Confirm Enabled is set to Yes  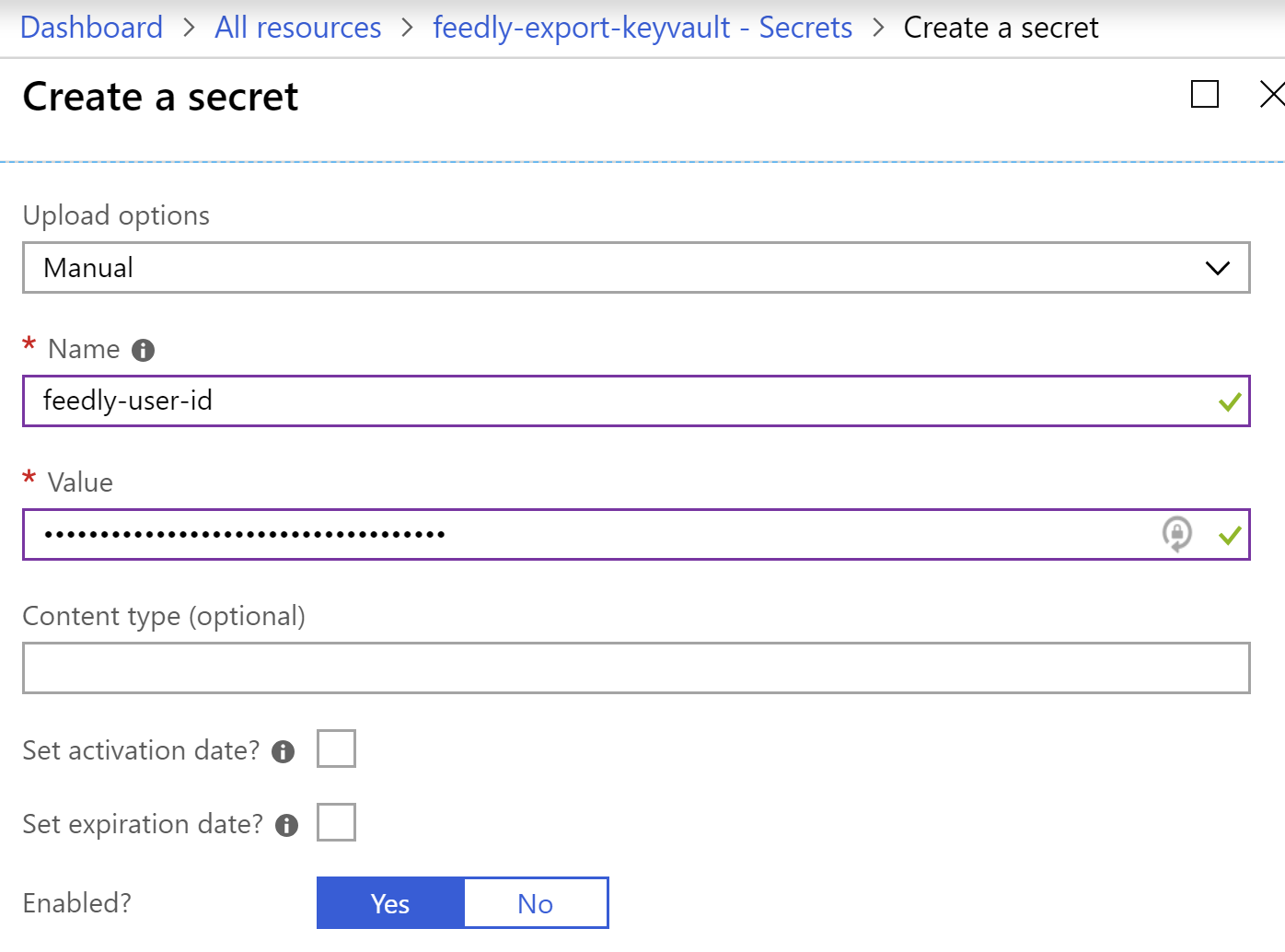pyautogui.click(x=390, y=903)
